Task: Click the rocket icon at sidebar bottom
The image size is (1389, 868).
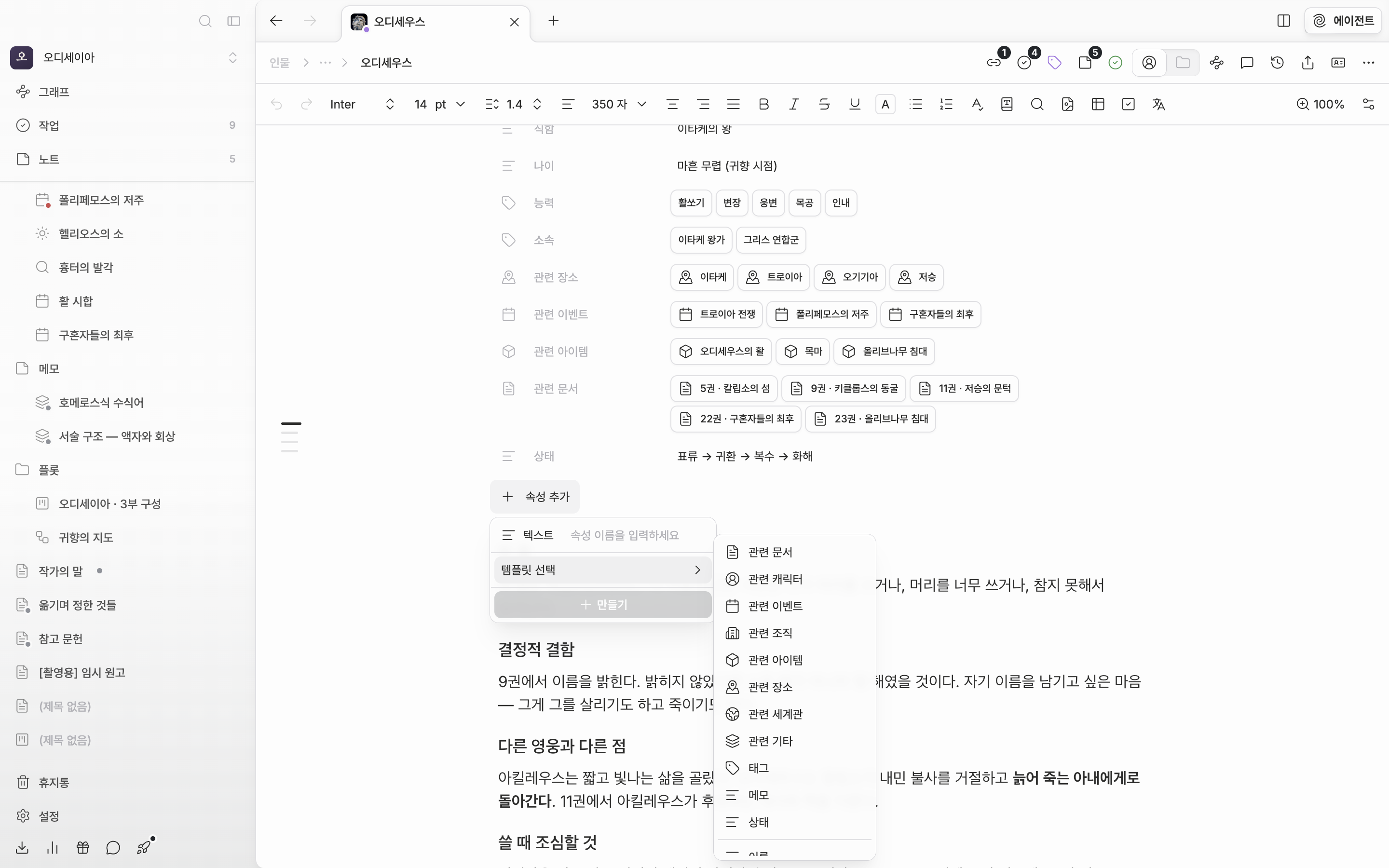Action: click(144, 847)
